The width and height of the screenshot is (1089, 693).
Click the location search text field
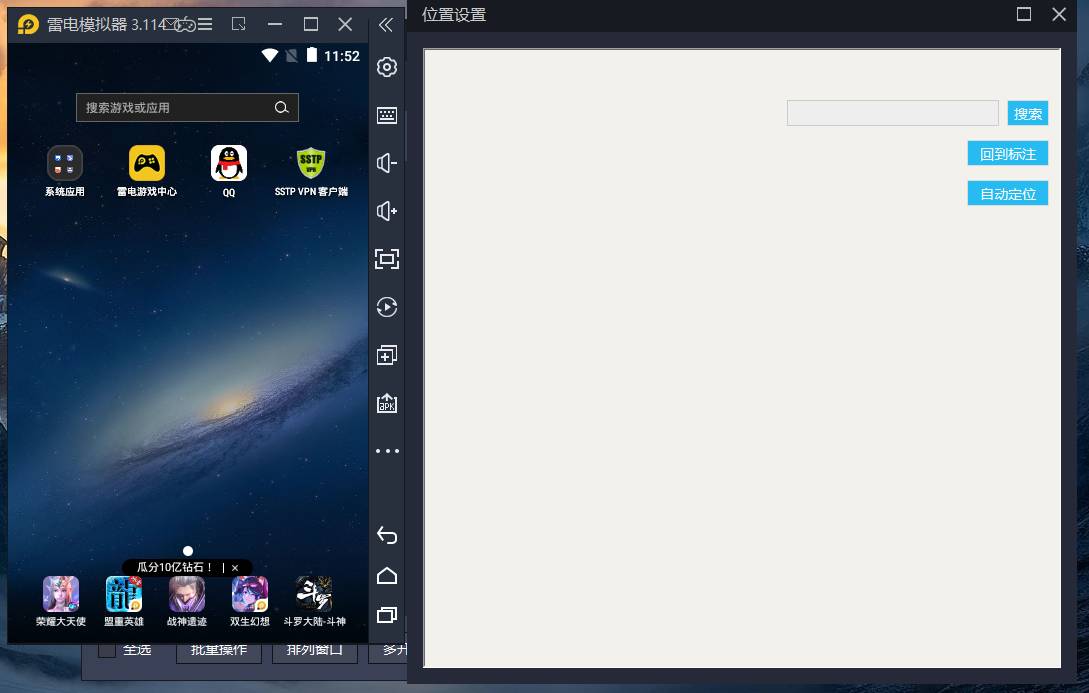(x=892, y=114)
